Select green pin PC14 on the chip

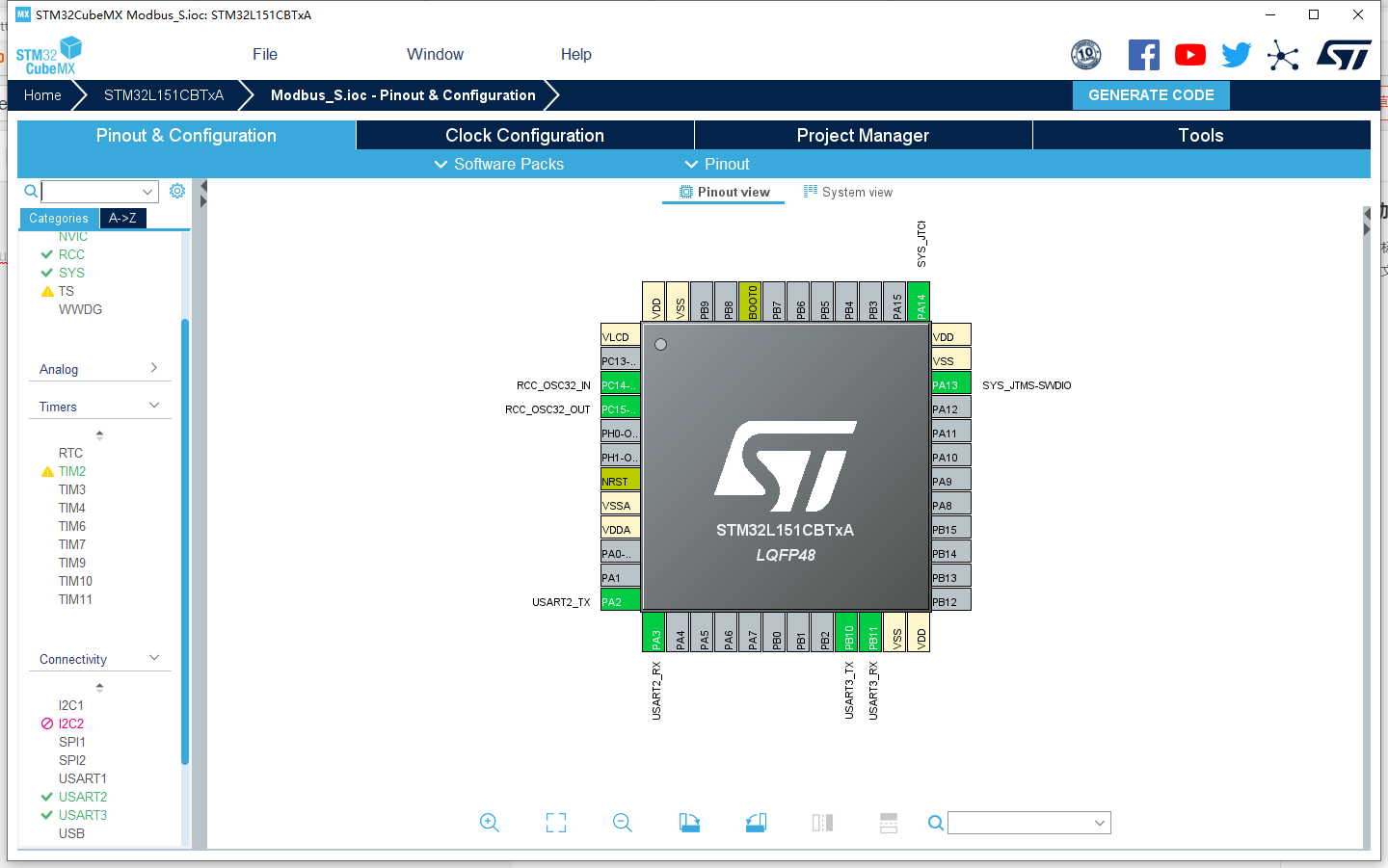pos(621,383)
